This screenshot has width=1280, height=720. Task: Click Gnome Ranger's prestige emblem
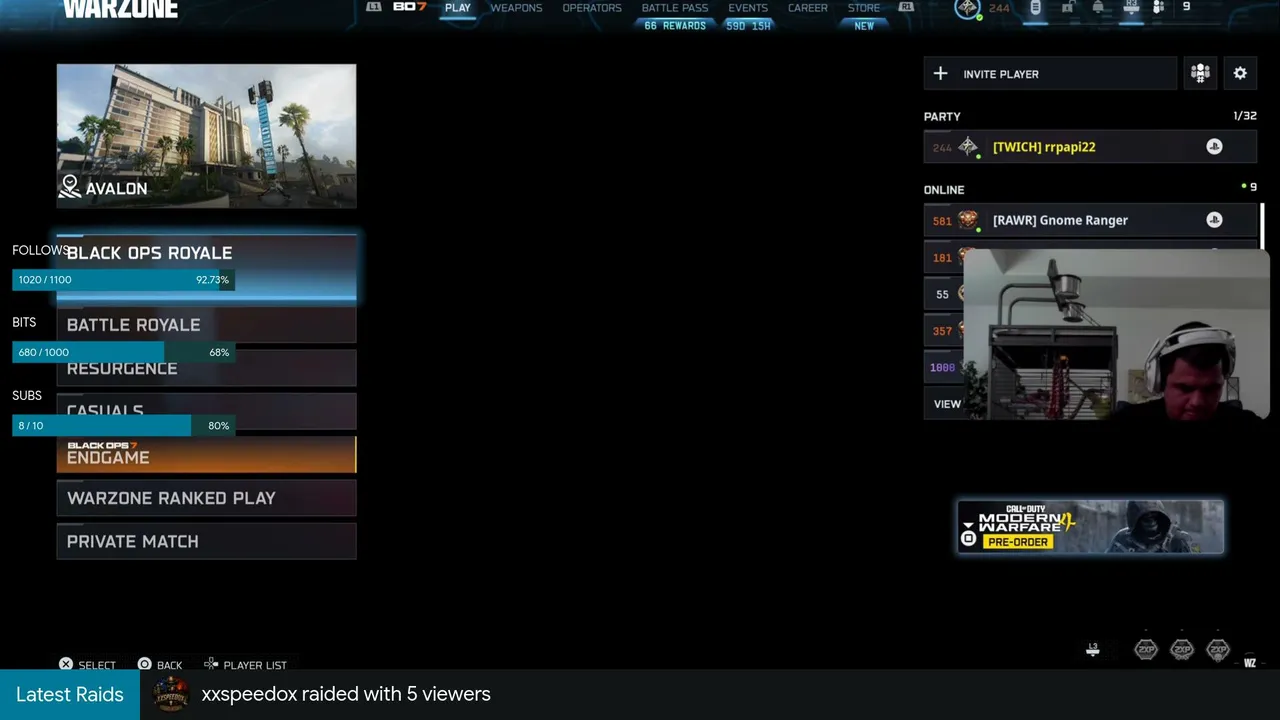point(968,220)
